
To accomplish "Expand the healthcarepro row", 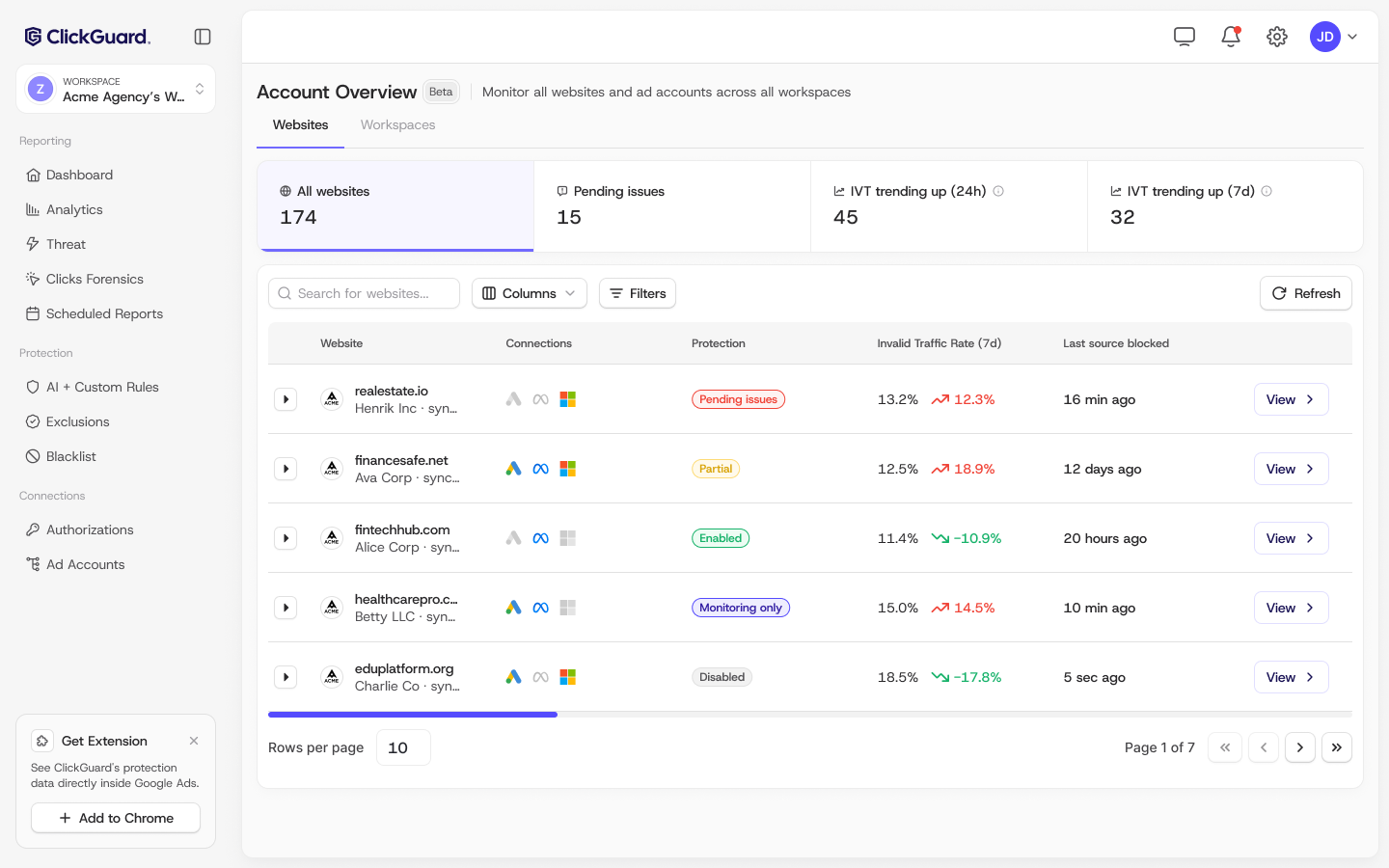I will click(x=286, y=608).
